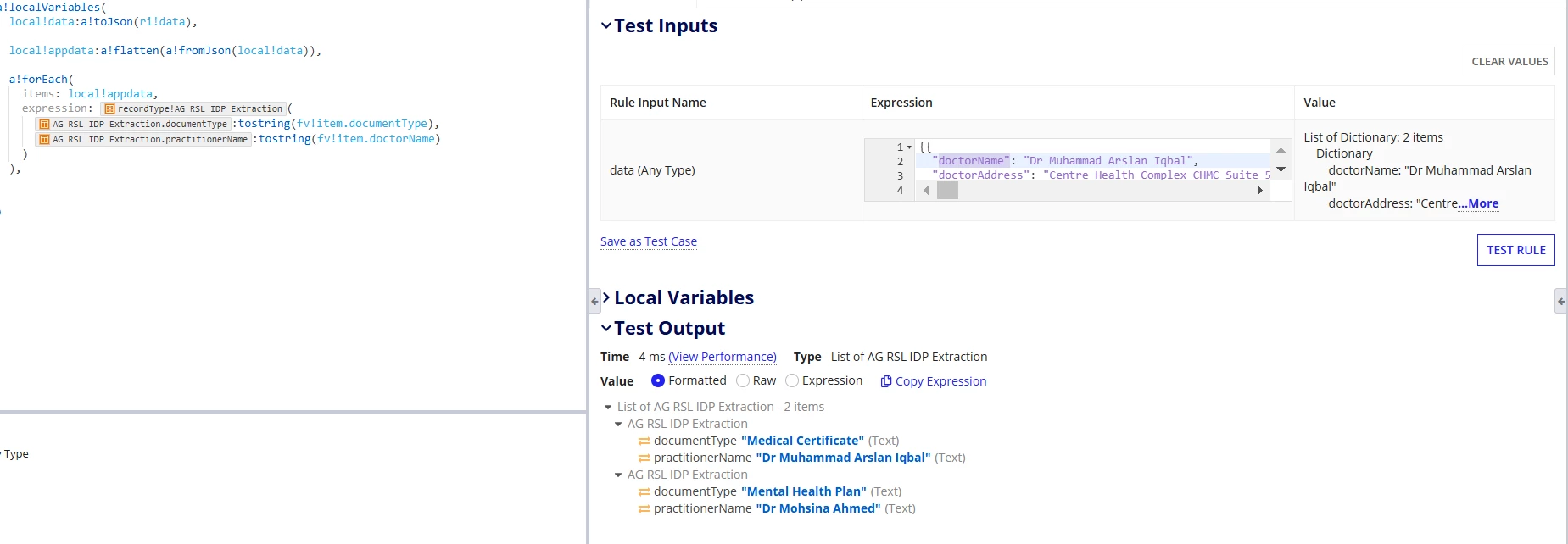
Task: Click into the data expression input editor
Action: (x=1078, y=169)
